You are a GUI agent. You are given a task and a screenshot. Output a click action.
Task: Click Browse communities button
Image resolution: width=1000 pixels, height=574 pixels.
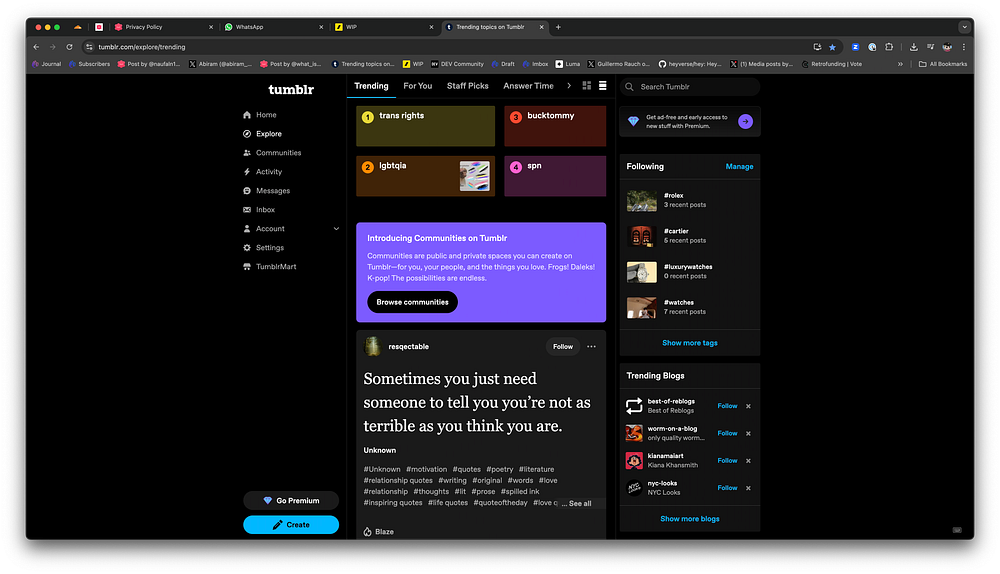click(x=412, y=302)
